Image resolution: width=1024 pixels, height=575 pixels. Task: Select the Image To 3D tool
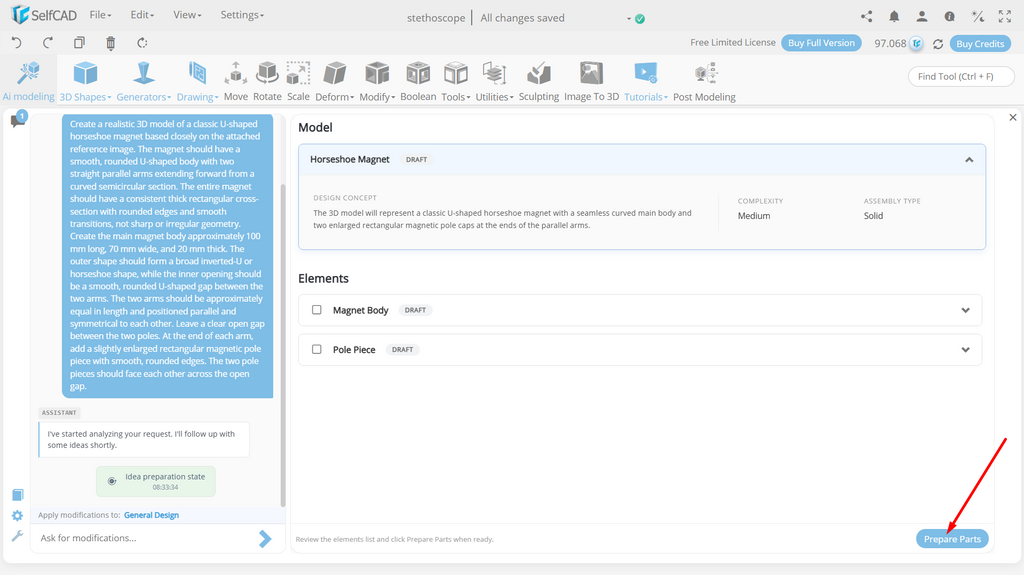591,82
